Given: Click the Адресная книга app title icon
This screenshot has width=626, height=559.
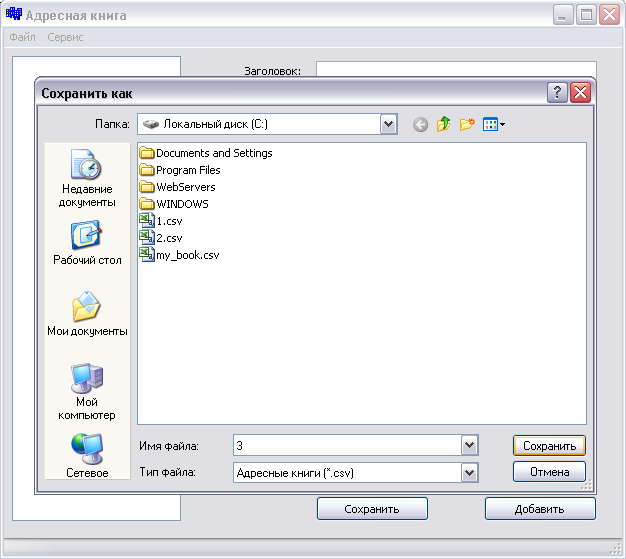Looking at the screenshot, I should tap(14, 14).
